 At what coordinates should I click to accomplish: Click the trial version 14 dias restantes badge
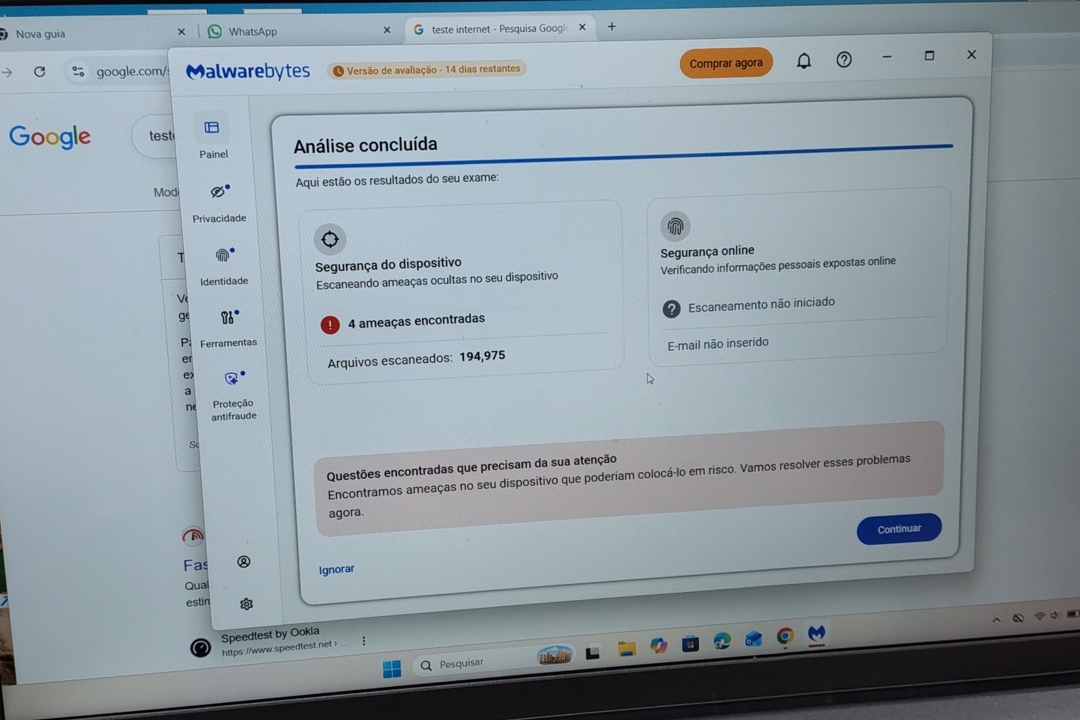(x=426, y=70)
